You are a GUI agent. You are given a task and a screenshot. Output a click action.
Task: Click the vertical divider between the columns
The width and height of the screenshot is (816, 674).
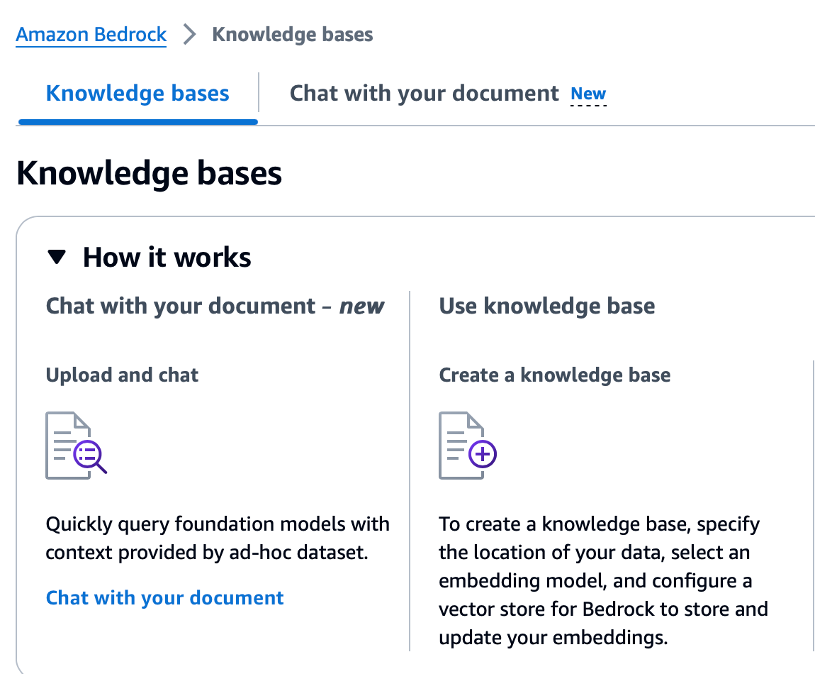pos(410,470)
